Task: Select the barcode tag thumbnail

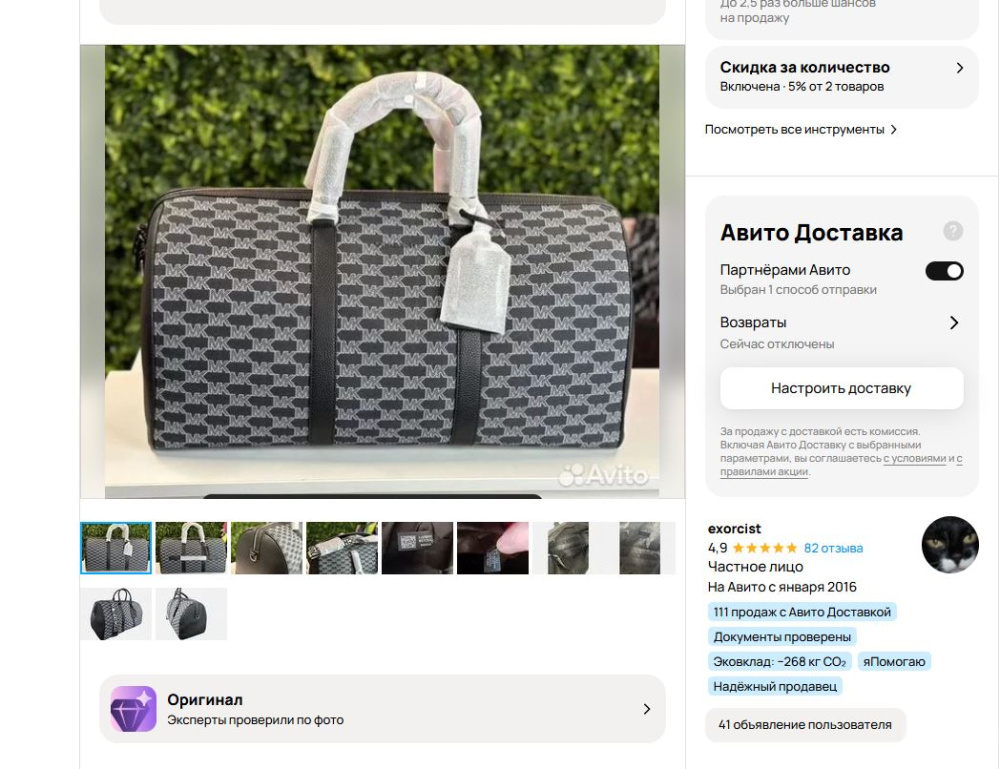Action: point(417,547)
